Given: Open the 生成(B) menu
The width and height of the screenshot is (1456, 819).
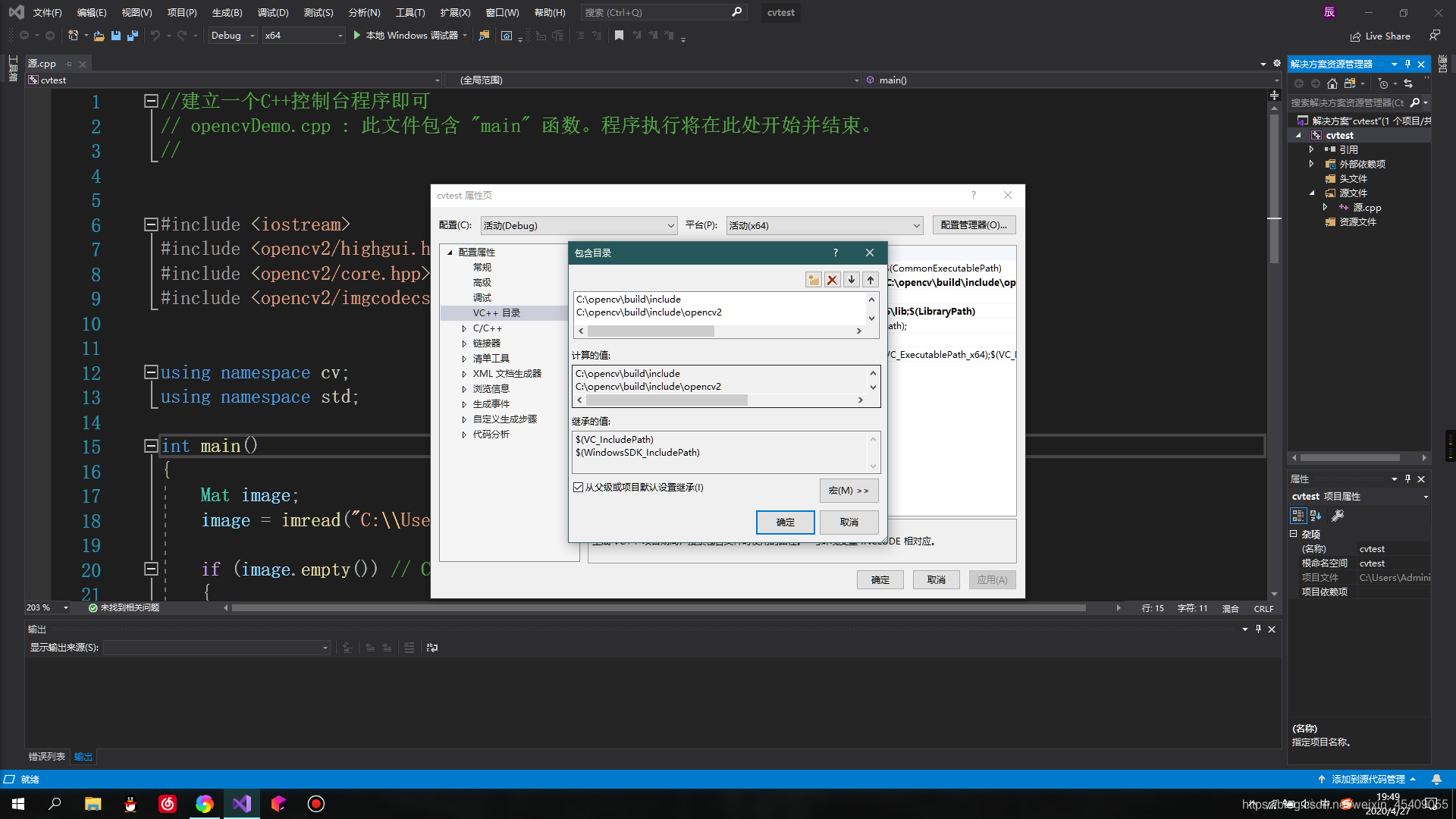Looking at the screenshot, I should [x=227, y=12].
